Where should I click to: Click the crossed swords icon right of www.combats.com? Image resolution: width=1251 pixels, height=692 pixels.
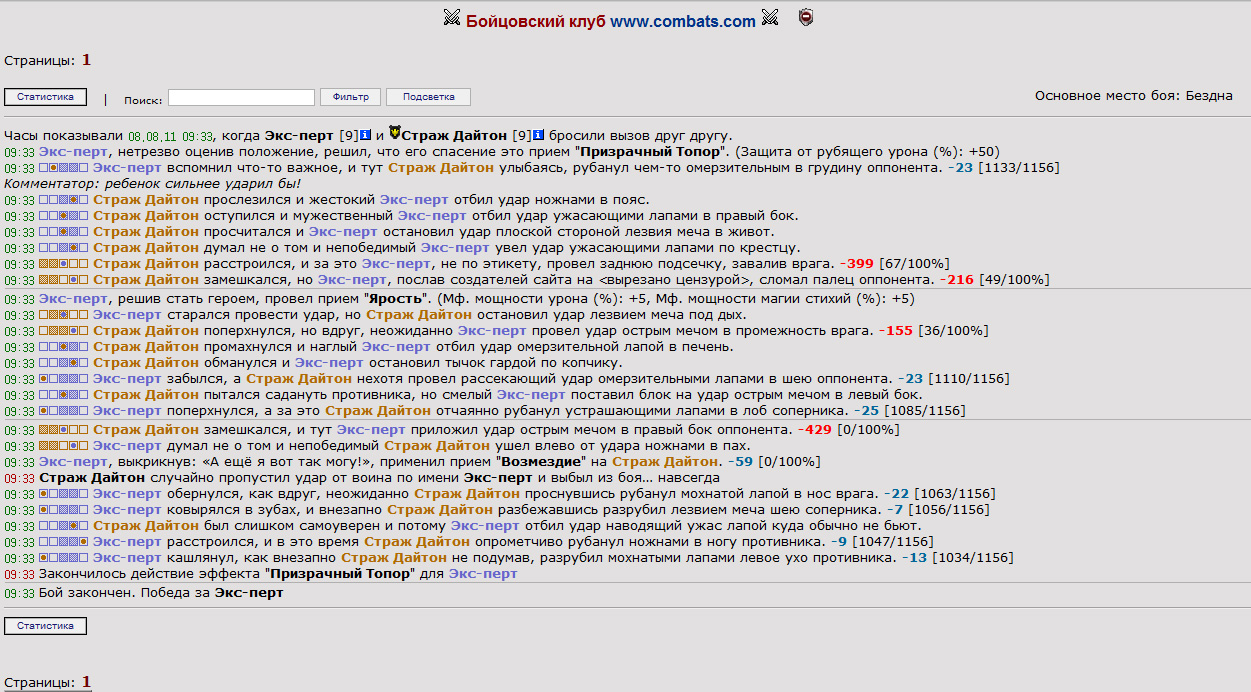pos(769,17)
